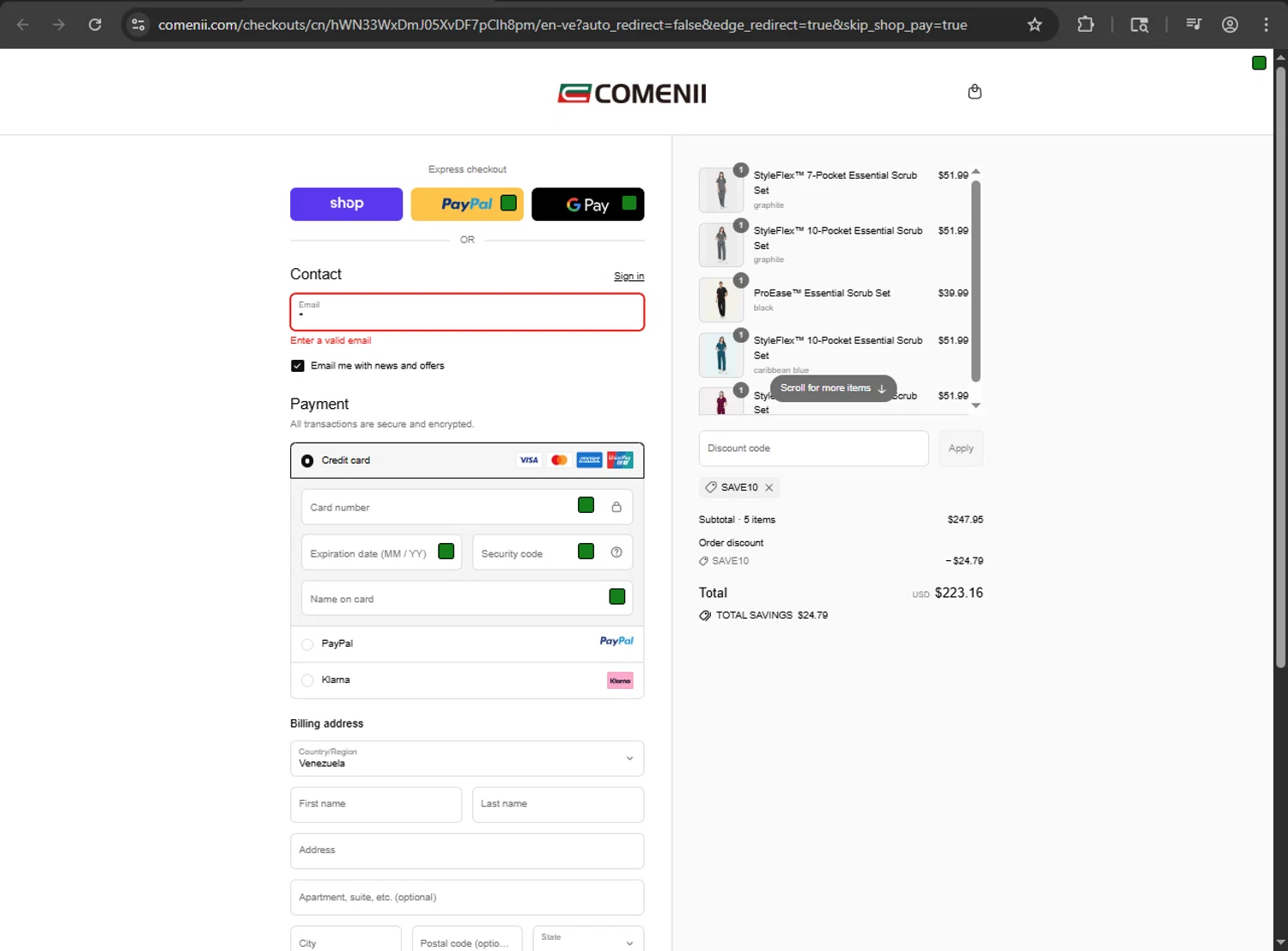Focus the City field
This screenshot has width=1288, height=951.
(346, 938)
